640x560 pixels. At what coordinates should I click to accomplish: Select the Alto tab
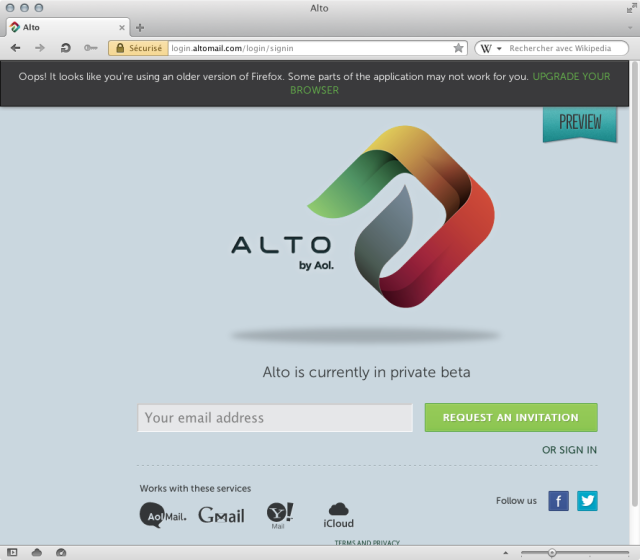[x=68, y=27]
